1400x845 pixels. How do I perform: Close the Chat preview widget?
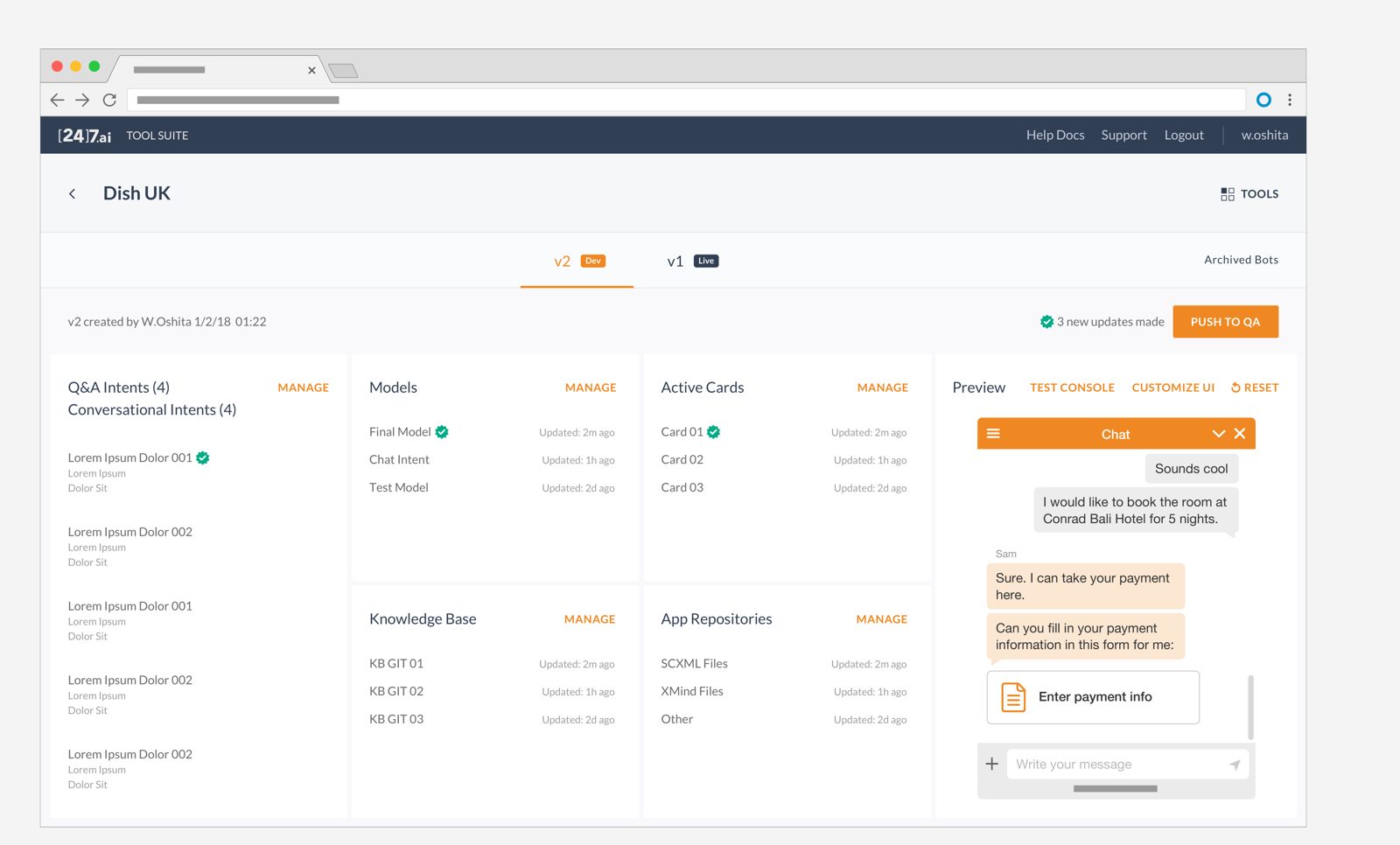1240,434
